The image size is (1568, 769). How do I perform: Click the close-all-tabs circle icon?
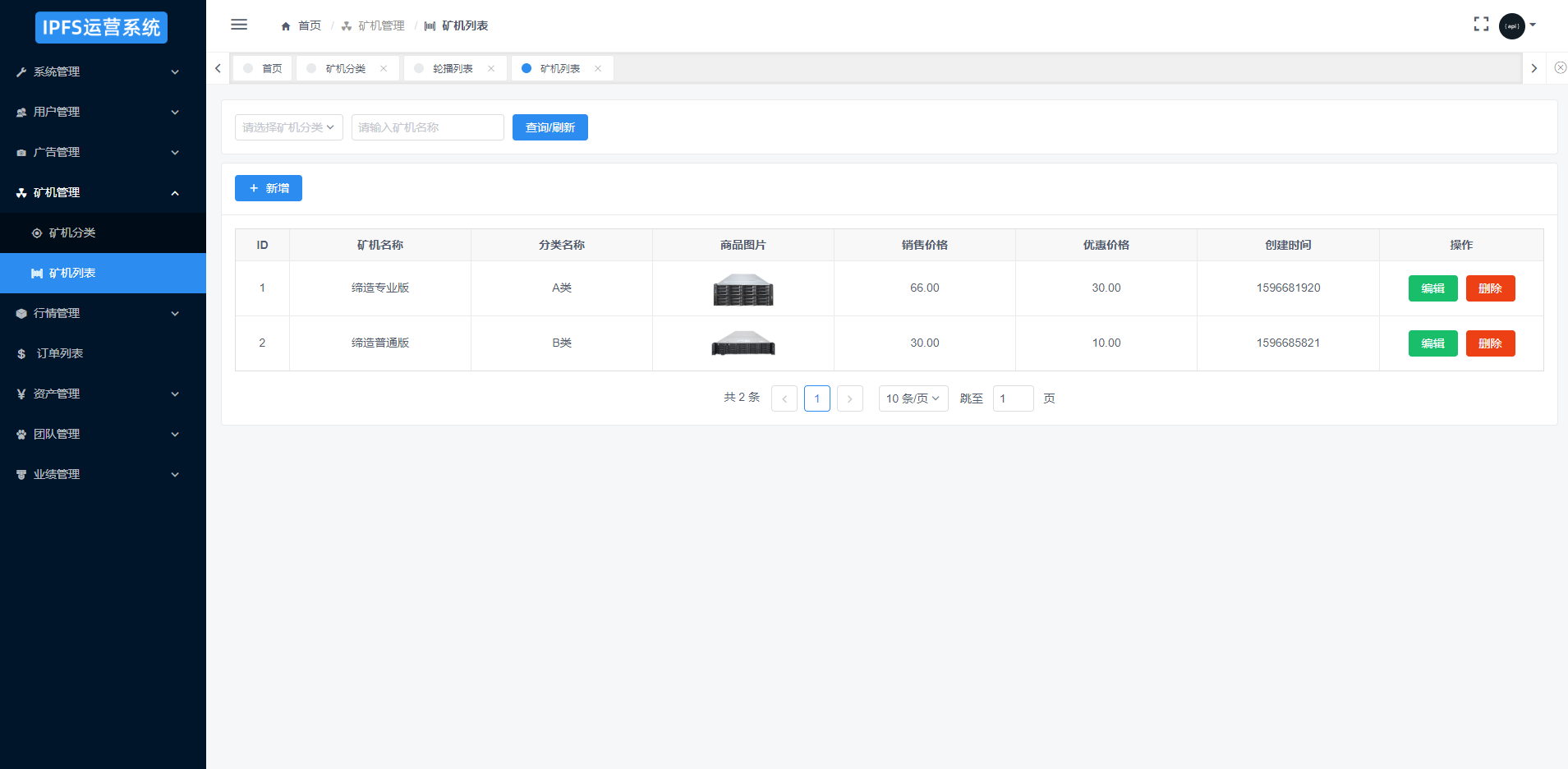1560,68
